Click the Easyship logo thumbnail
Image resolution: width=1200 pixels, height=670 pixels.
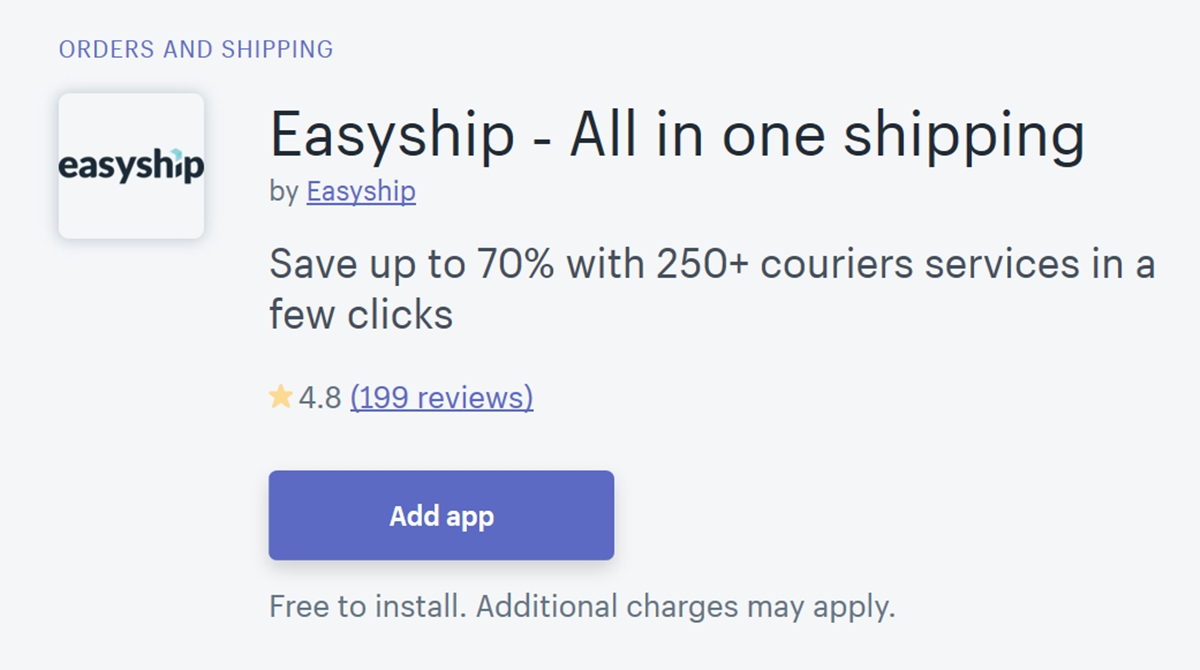coord(131,166)
